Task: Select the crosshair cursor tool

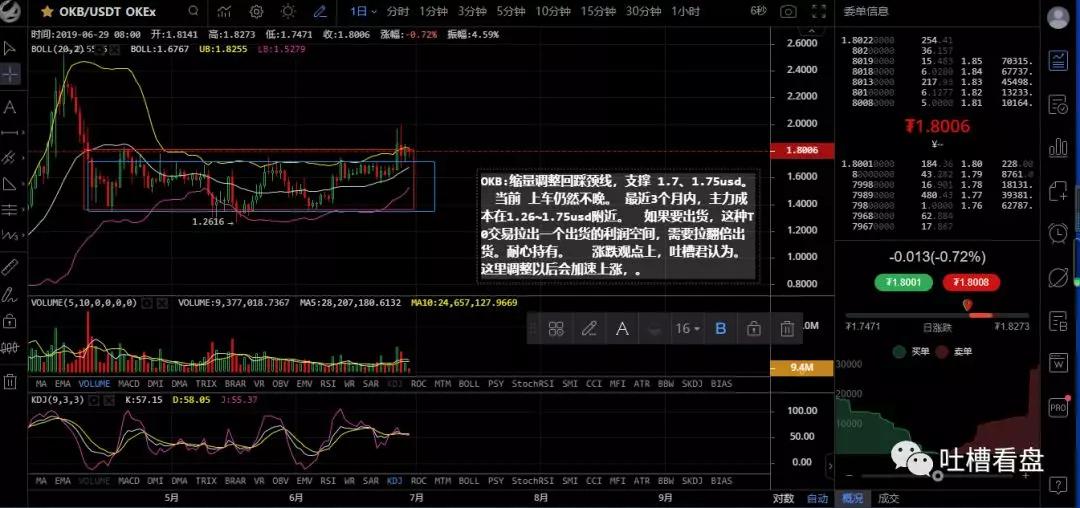Action: coord(10,74)
